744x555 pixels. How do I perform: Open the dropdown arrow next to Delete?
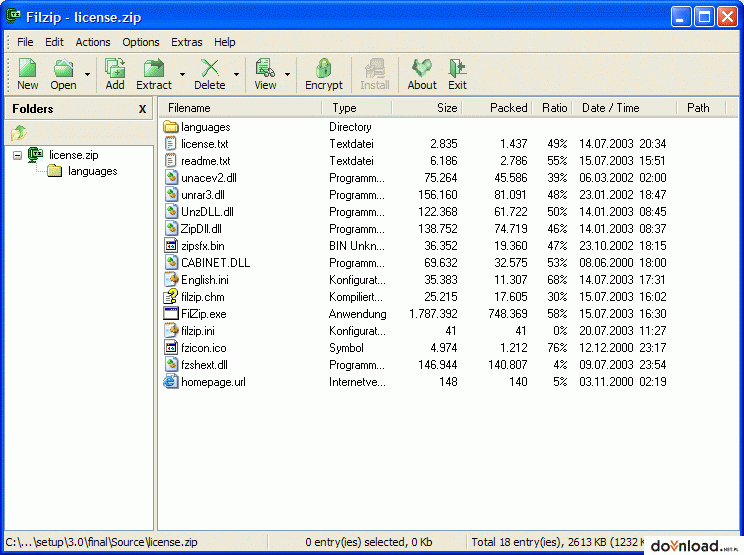(236, 74)
